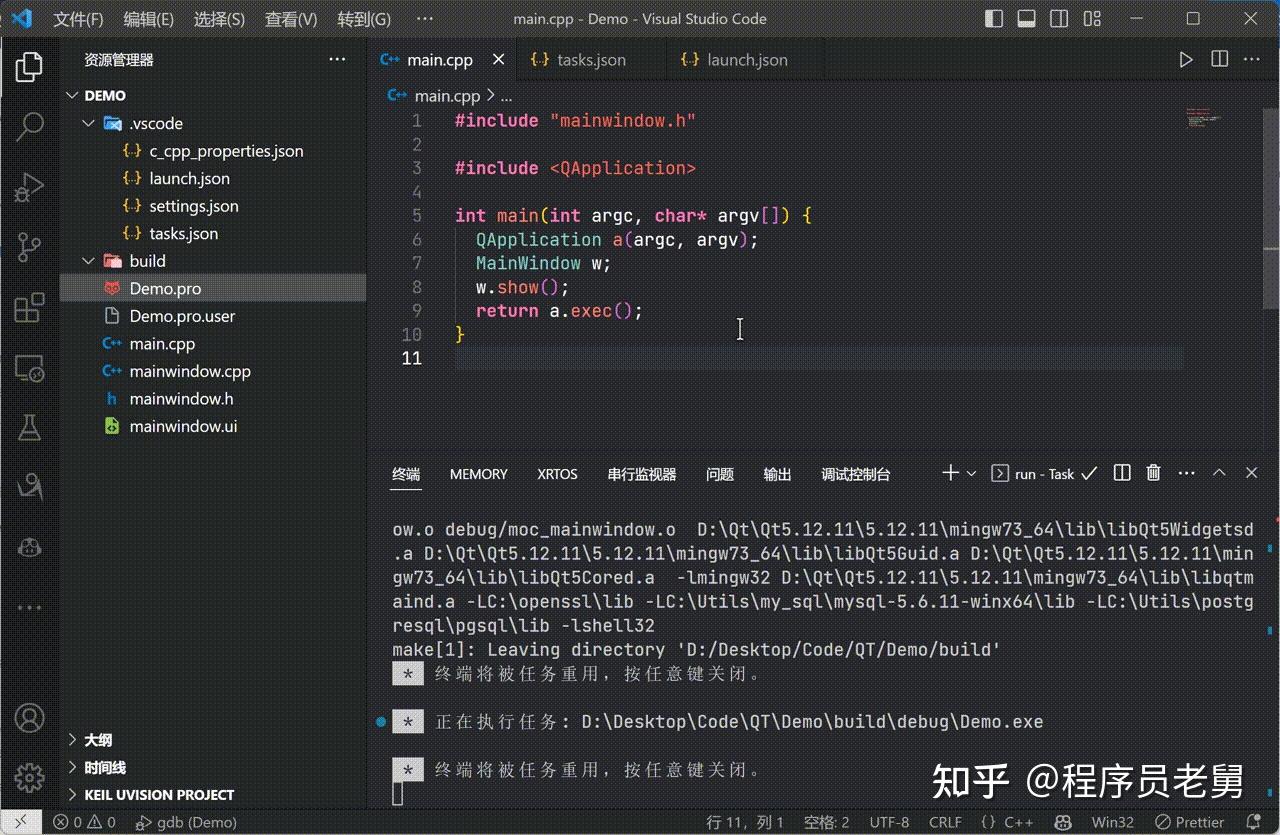Split the editor to the right
The width and height of the screenshot is (1280, 835).
coord(1220,60)
